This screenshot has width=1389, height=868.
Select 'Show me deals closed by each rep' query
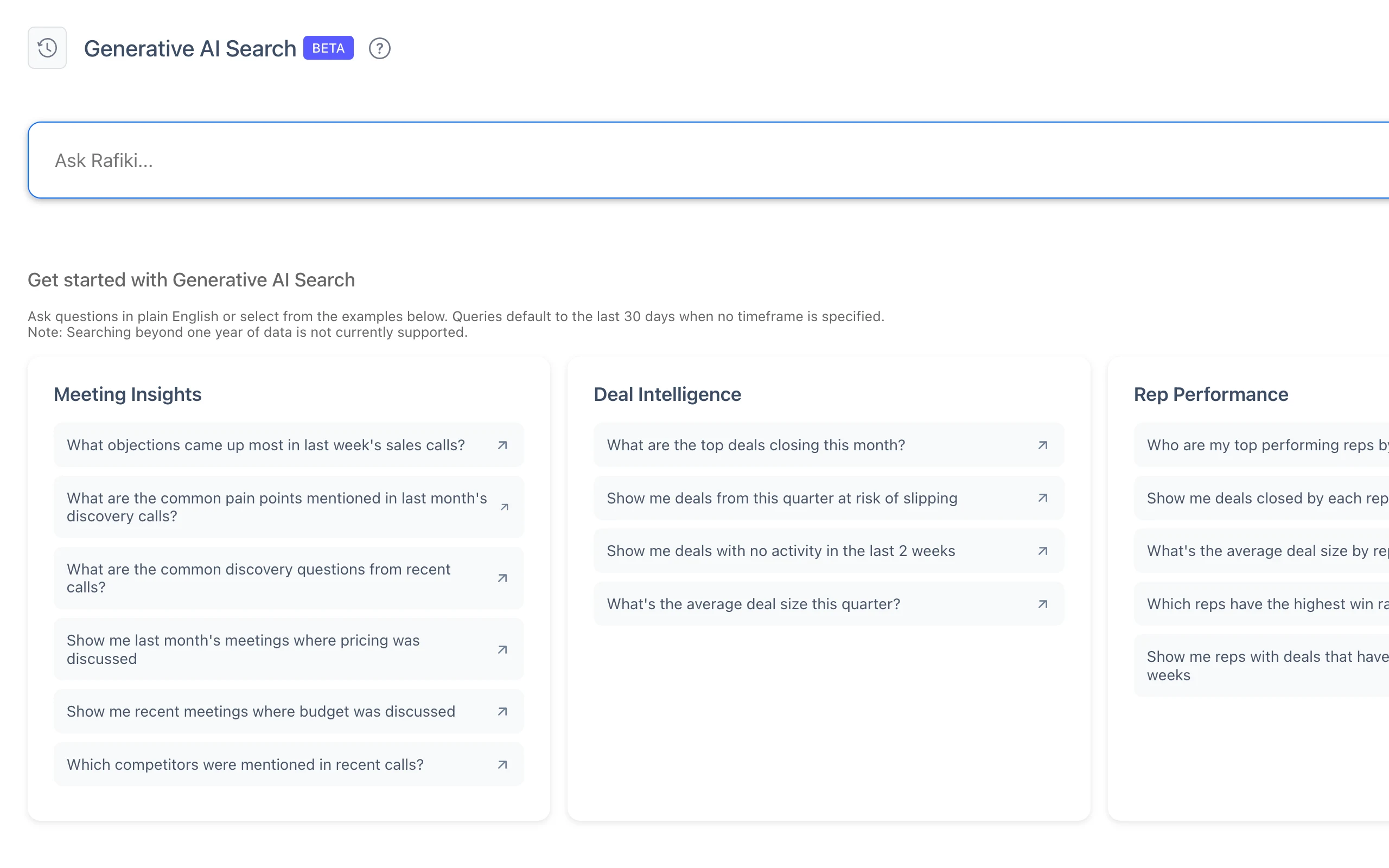pos(1261,497)
